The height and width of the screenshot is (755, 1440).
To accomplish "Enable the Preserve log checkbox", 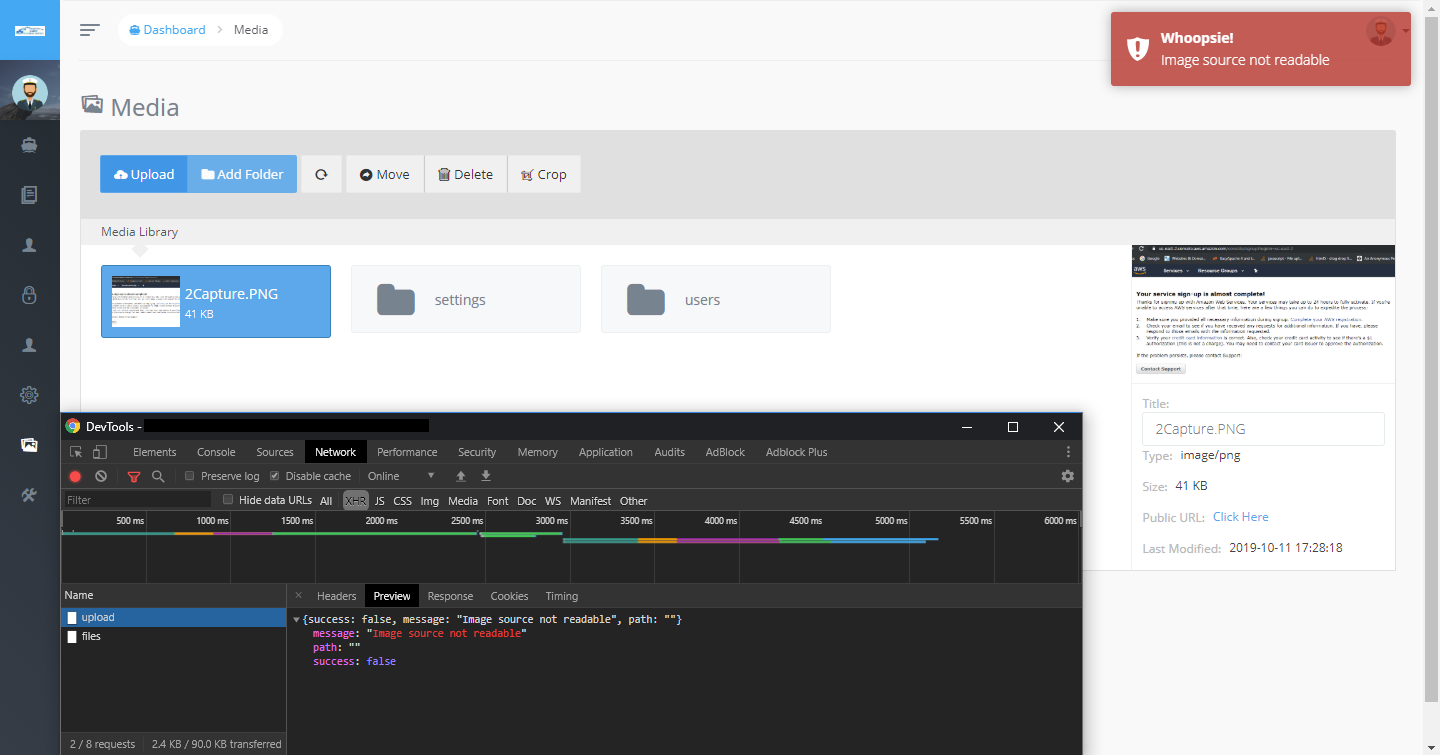I will [x=190, y=476].
